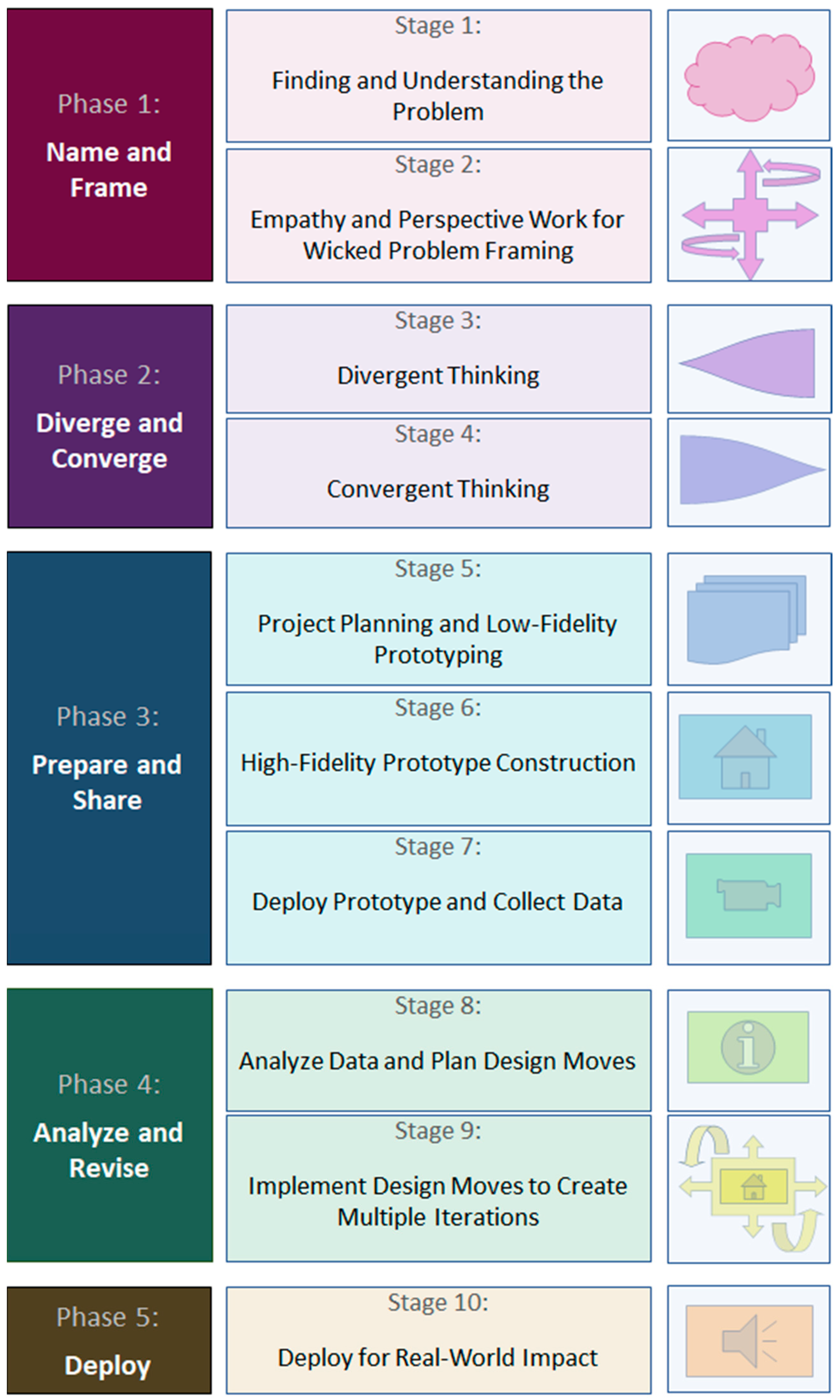Click the pink cloud icon
The height and width of the screenshot is (1400, 840).
tap(748, 77)
